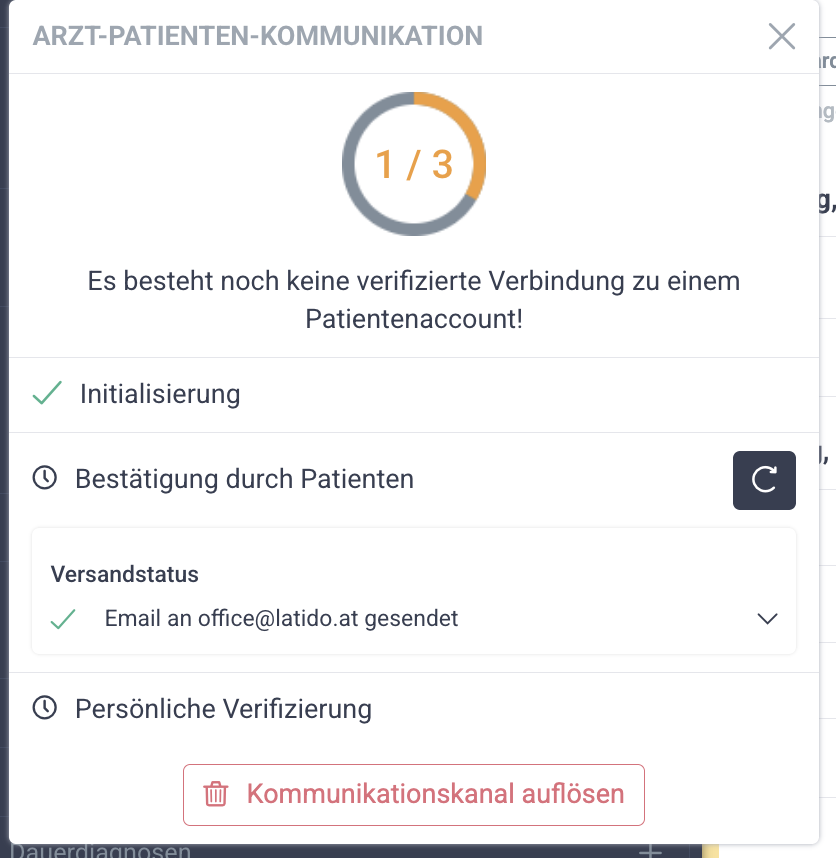836x858 pixels.
Task: Click the plus icon next to Dauerdiagnosen
Action: pyautogui.click(x=651, y=852)
